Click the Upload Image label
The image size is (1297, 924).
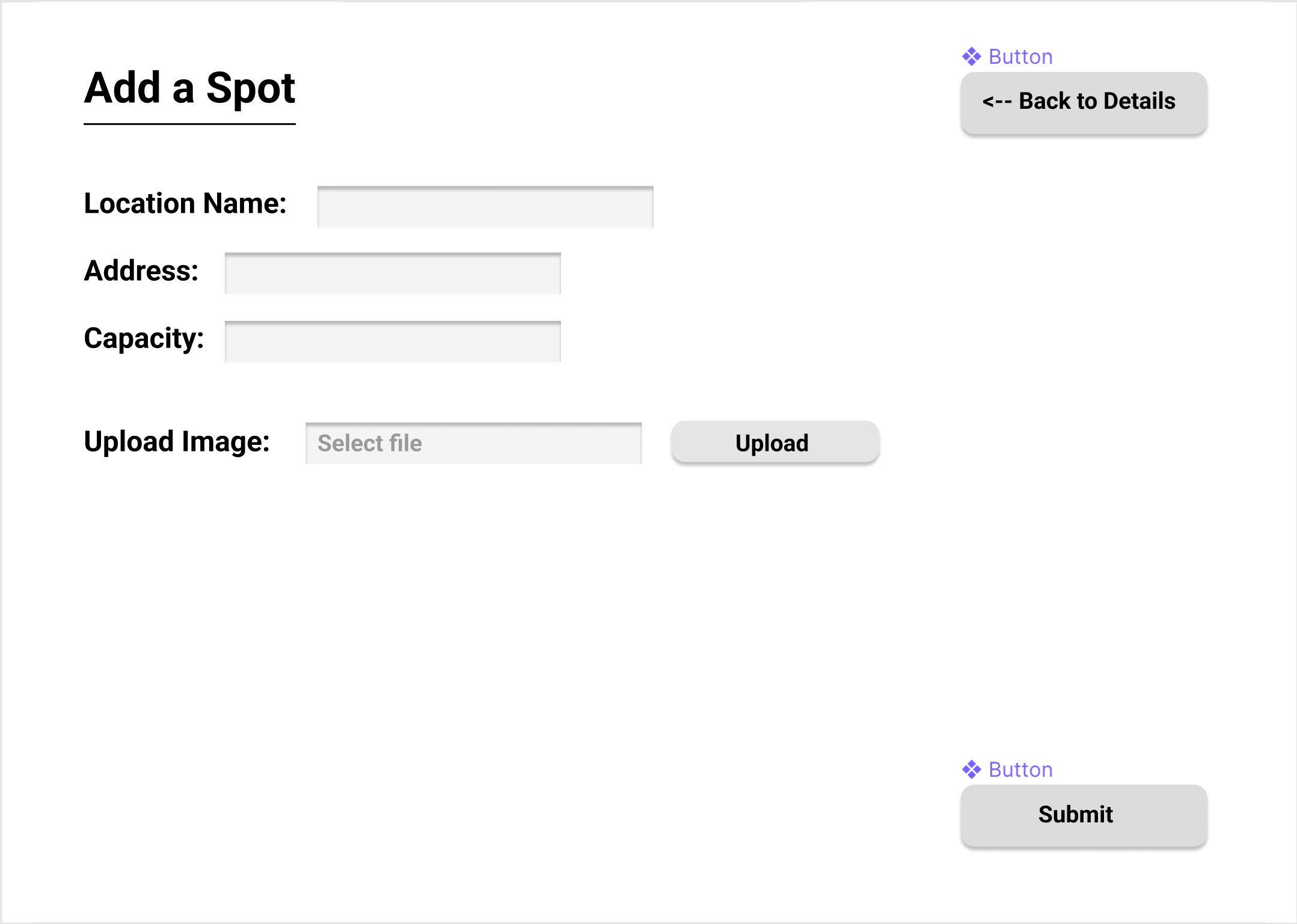coord(177,442)
